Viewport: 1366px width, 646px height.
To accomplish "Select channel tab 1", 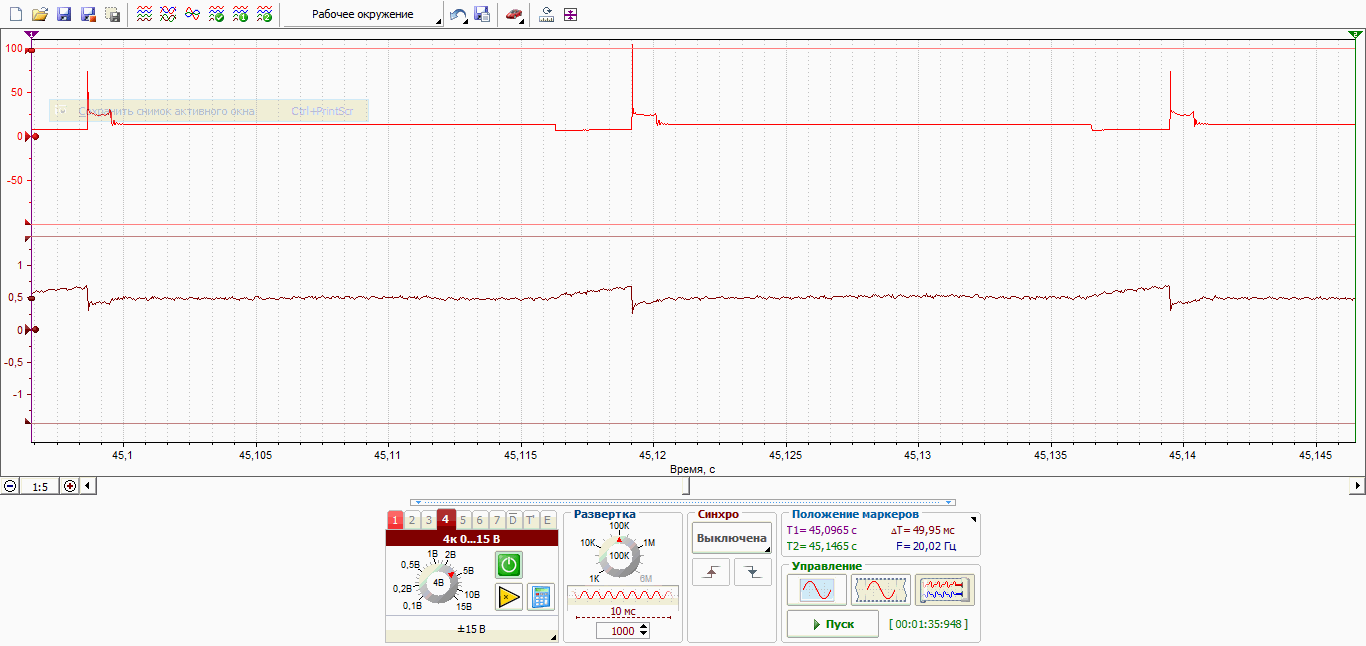I will [395, 520].
